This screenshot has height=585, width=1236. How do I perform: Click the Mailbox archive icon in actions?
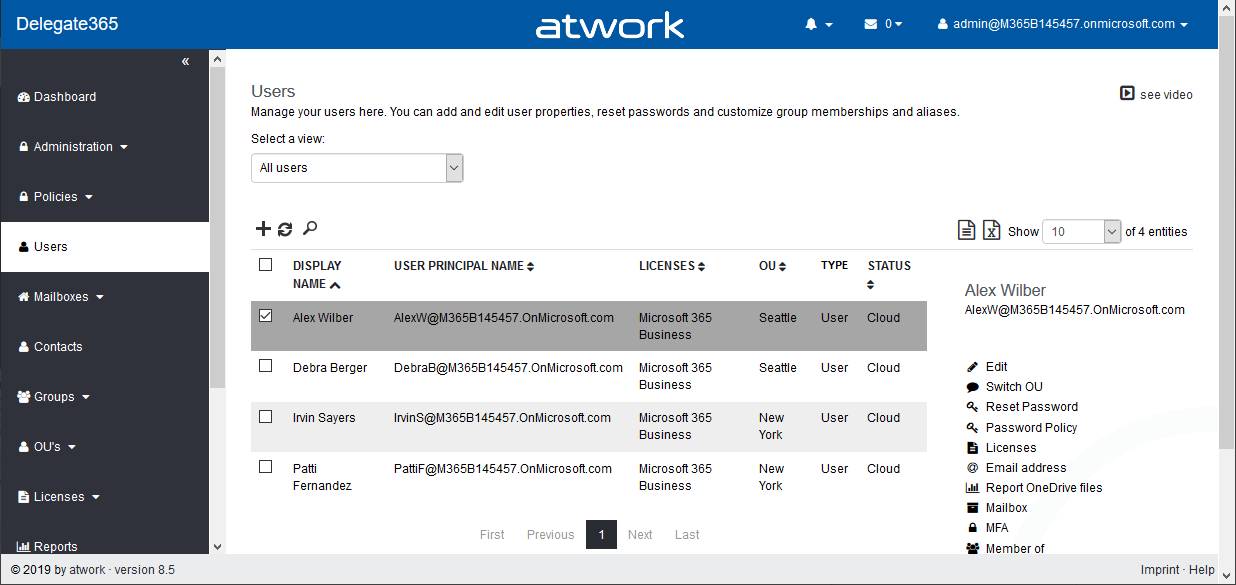(x=972, y=508)
